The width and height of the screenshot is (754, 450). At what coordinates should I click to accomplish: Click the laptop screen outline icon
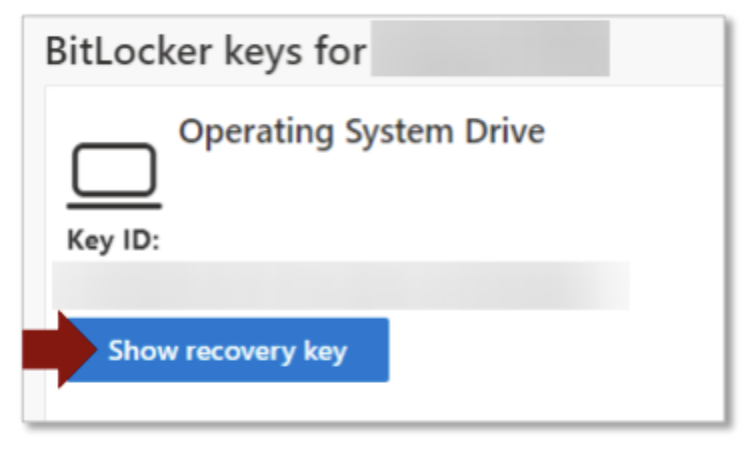(114, 170)
